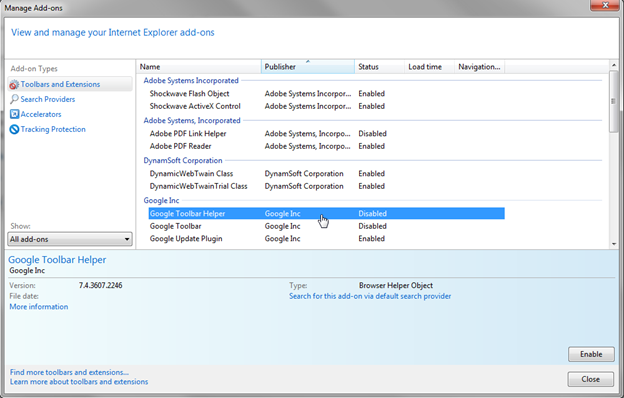Select Tracking Protection icon
The image size is (624, 398).
(x=14, y=129)
